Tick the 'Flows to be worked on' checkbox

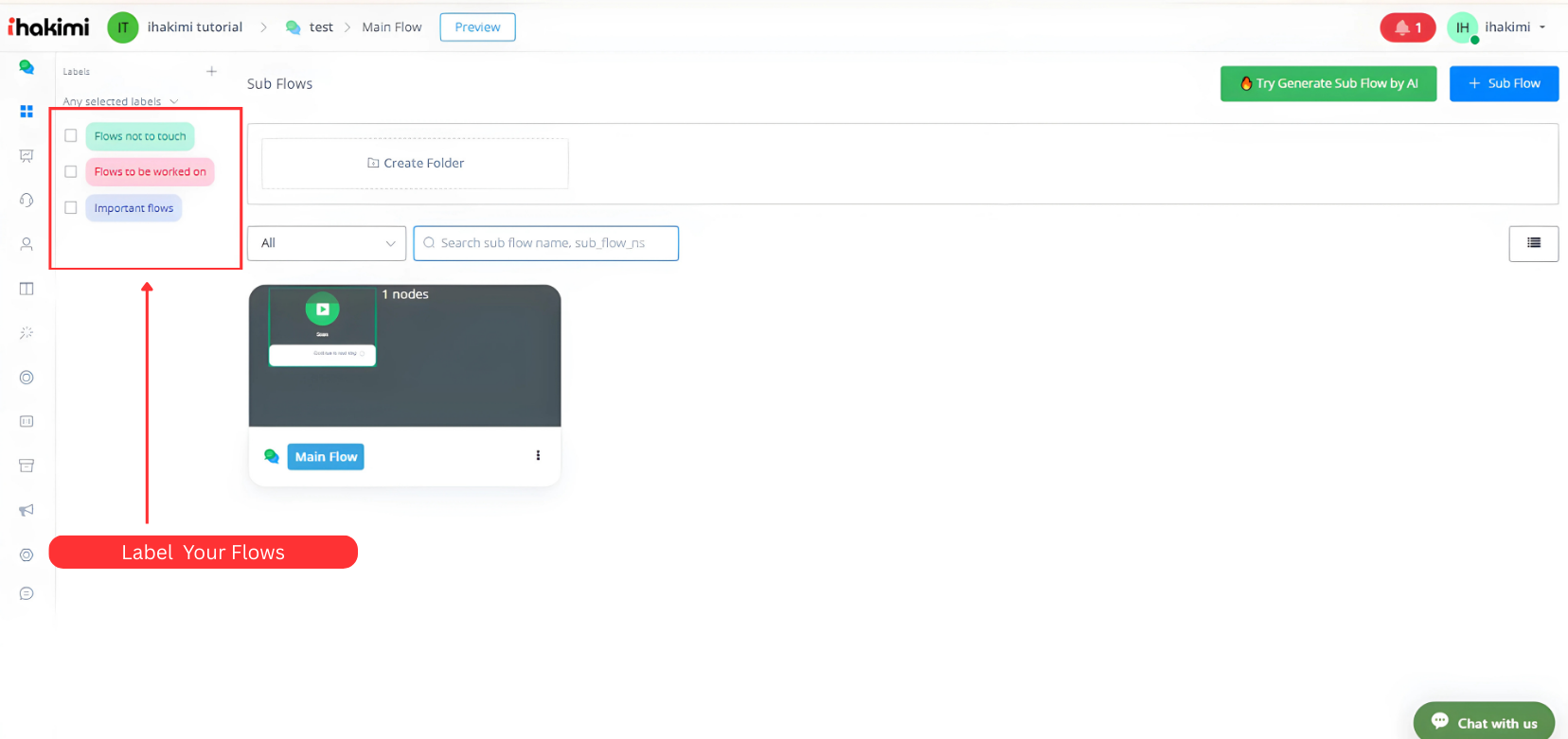click(x=71, y=172)
